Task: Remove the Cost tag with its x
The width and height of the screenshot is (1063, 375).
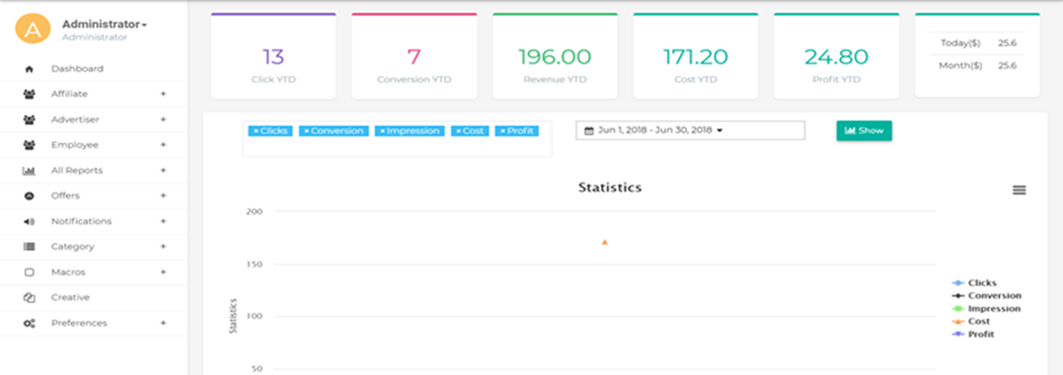Action: 459,131
